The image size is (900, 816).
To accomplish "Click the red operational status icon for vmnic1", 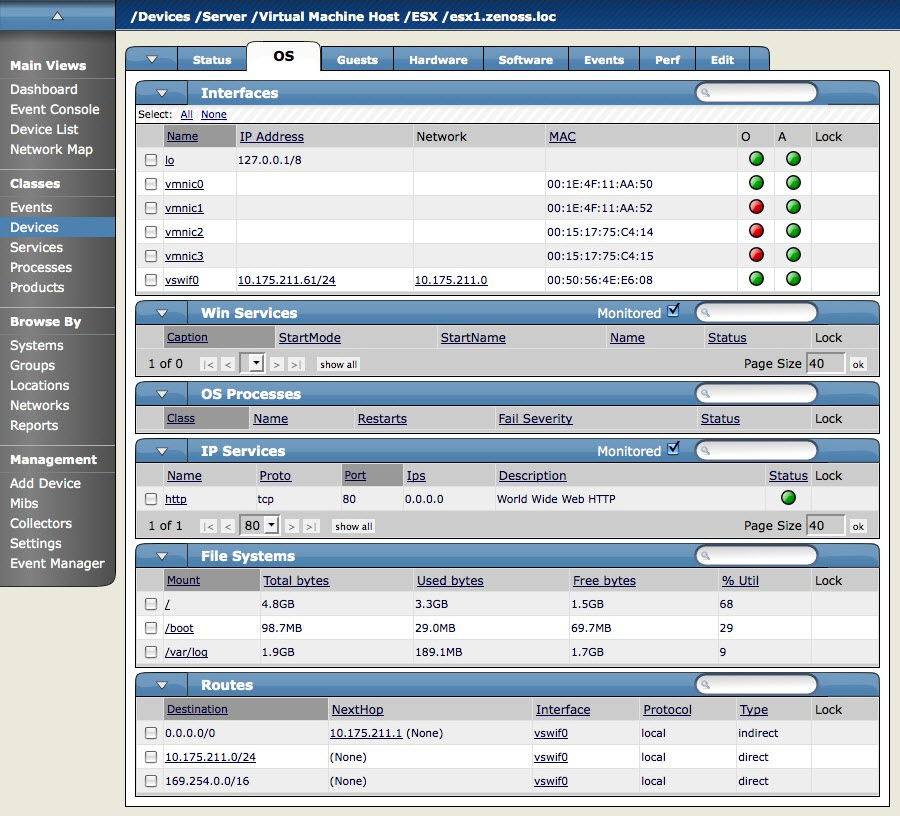I will coord(756,207).
